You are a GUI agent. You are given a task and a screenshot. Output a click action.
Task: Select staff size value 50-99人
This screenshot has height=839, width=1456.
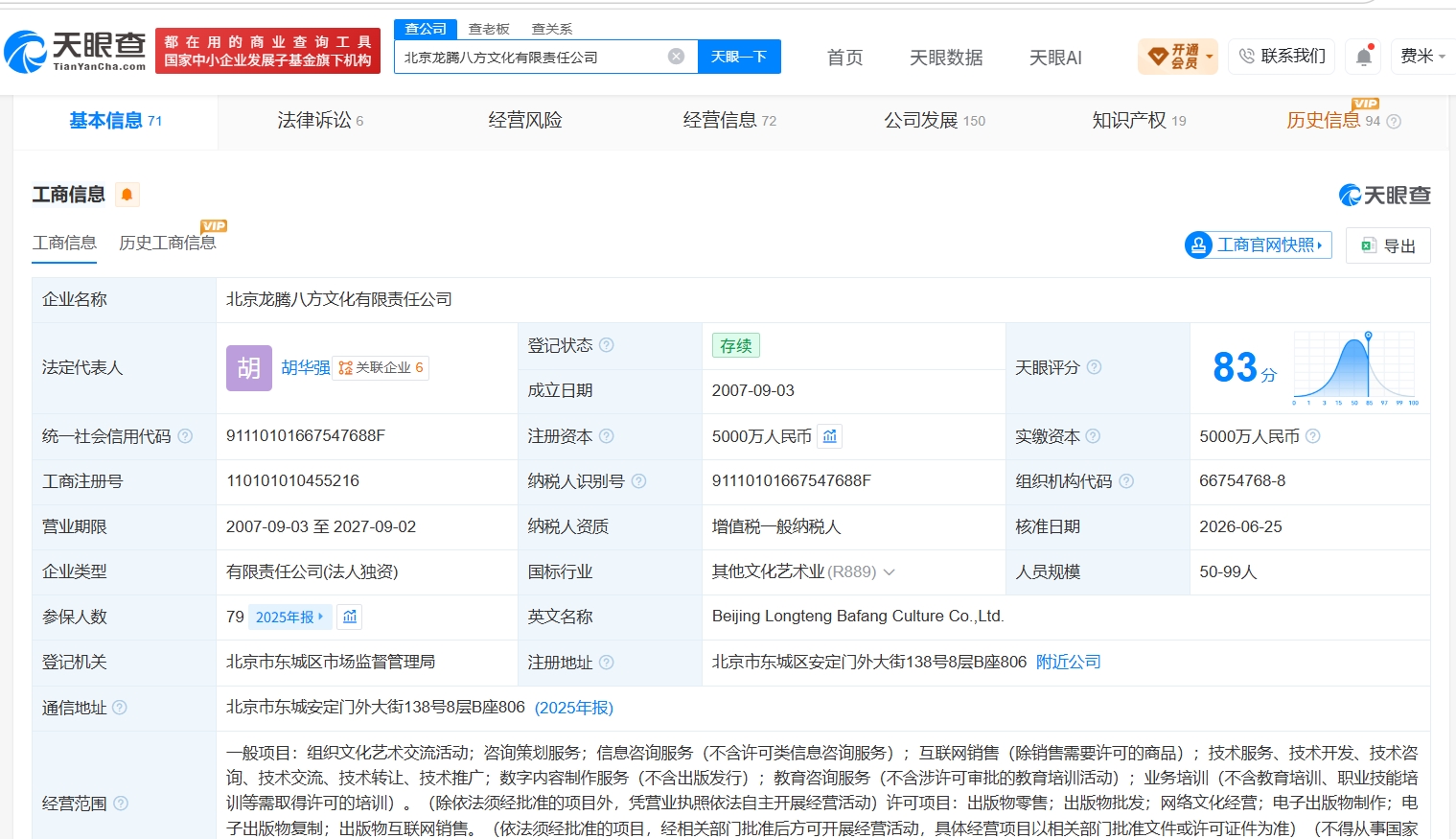click(1228, 572)
